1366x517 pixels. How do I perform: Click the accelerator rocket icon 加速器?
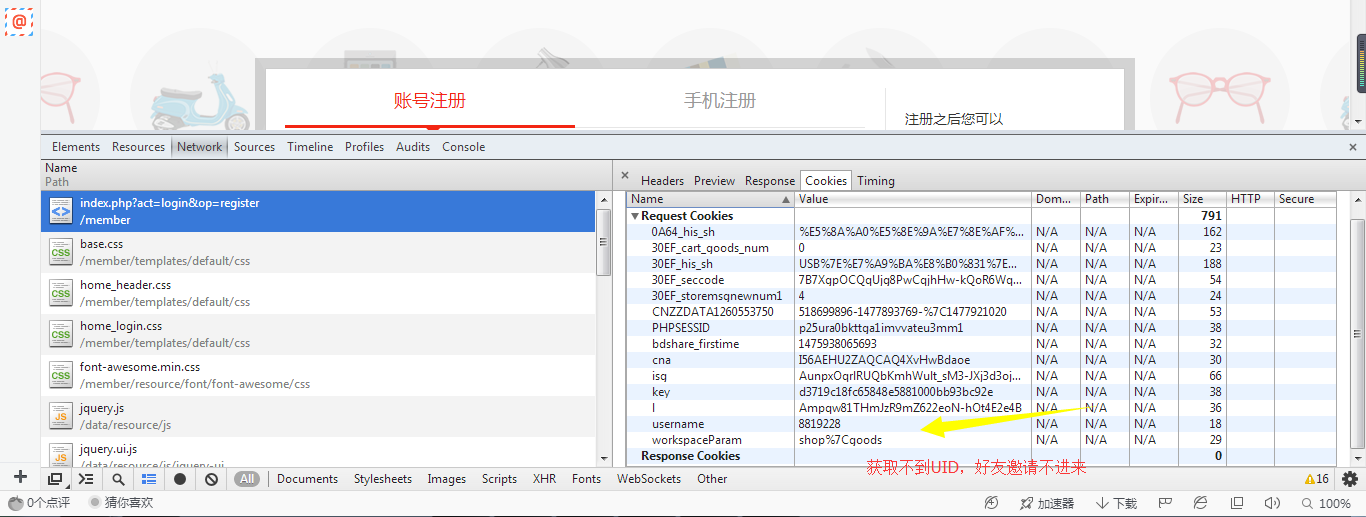point(1046,503)
